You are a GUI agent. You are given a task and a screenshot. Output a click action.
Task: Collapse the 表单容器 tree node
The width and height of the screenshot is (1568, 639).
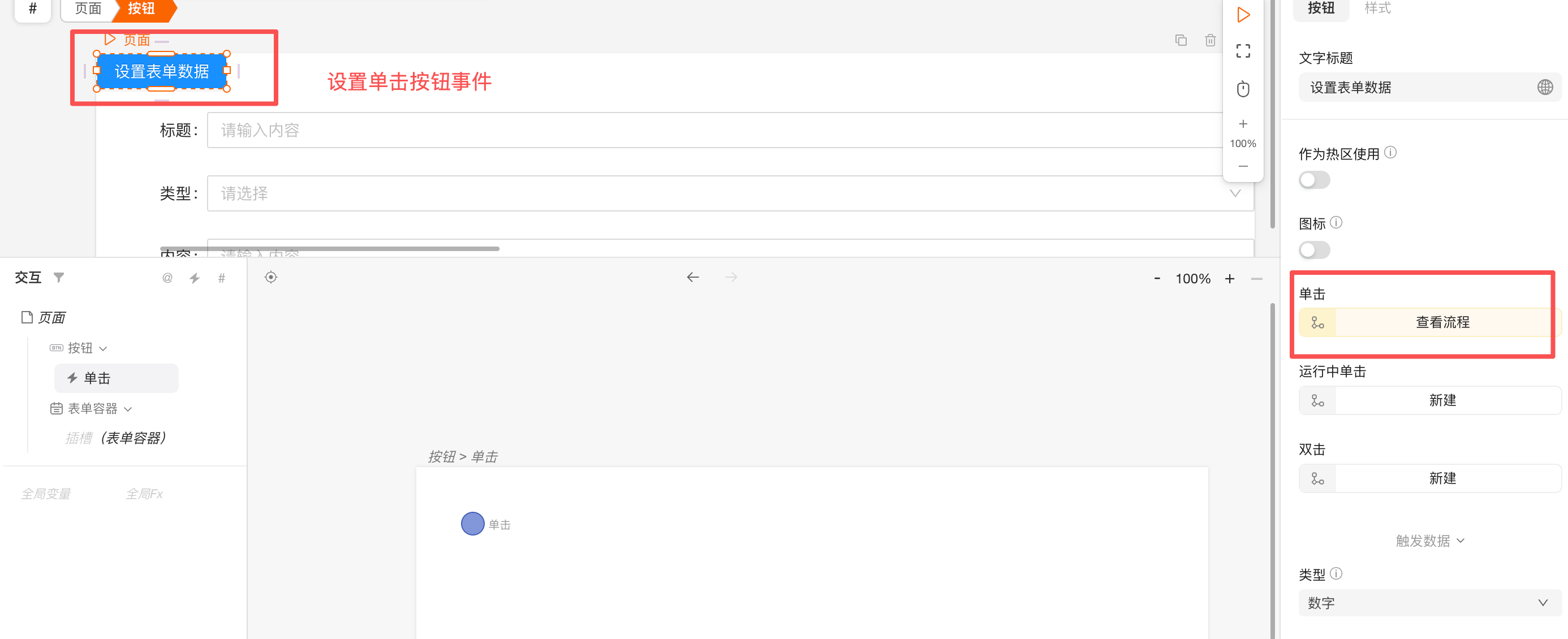128,409
